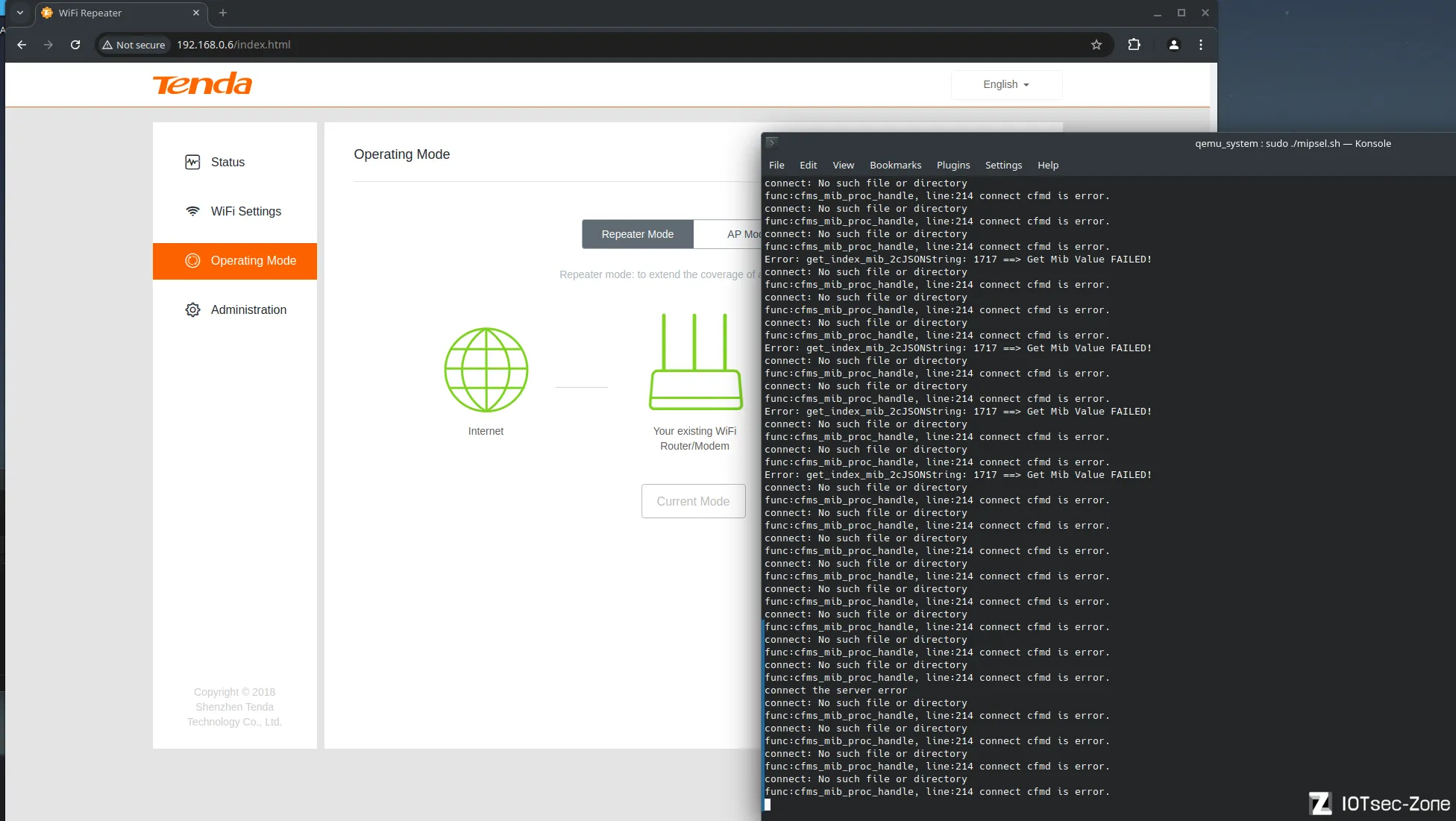Click the terminal cursor at bottom of Konsole
1456x821 pixels.
pos(768,805)
